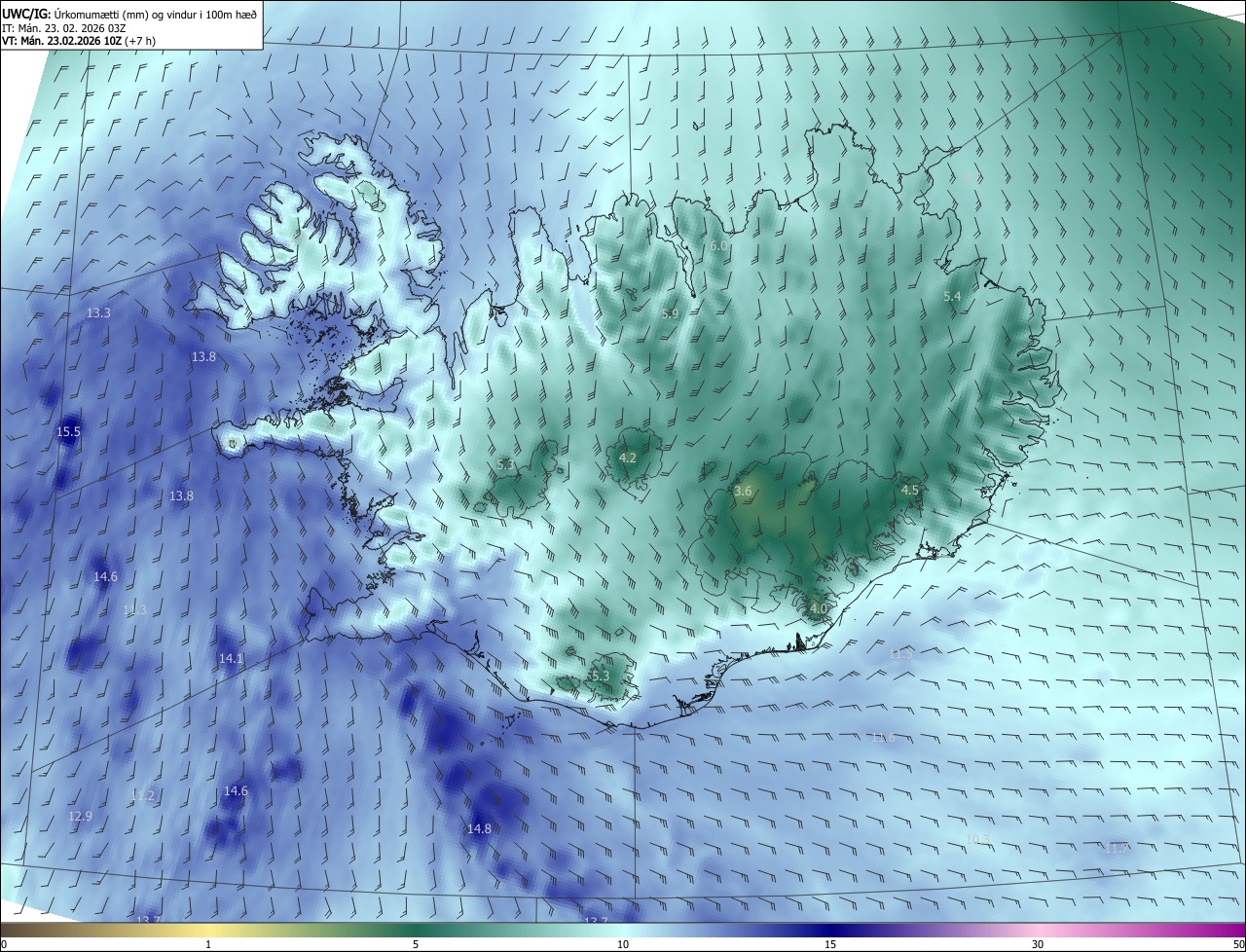
Task: Click the 4.2 value on the small glacier
Action: coord(628,458)
